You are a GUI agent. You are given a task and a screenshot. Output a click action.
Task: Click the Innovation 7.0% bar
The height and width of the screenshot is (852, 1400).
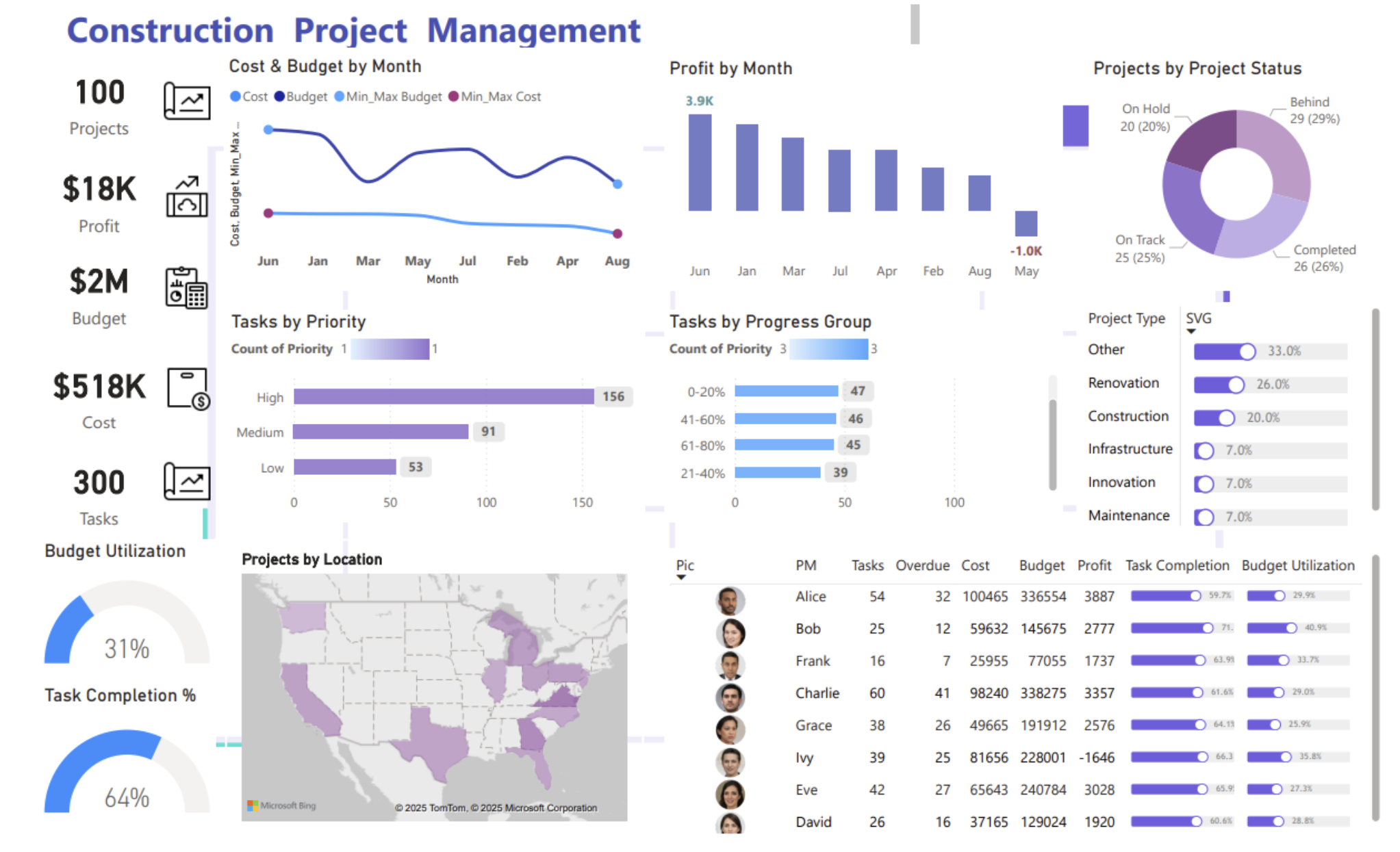[x=1271, y=484]
